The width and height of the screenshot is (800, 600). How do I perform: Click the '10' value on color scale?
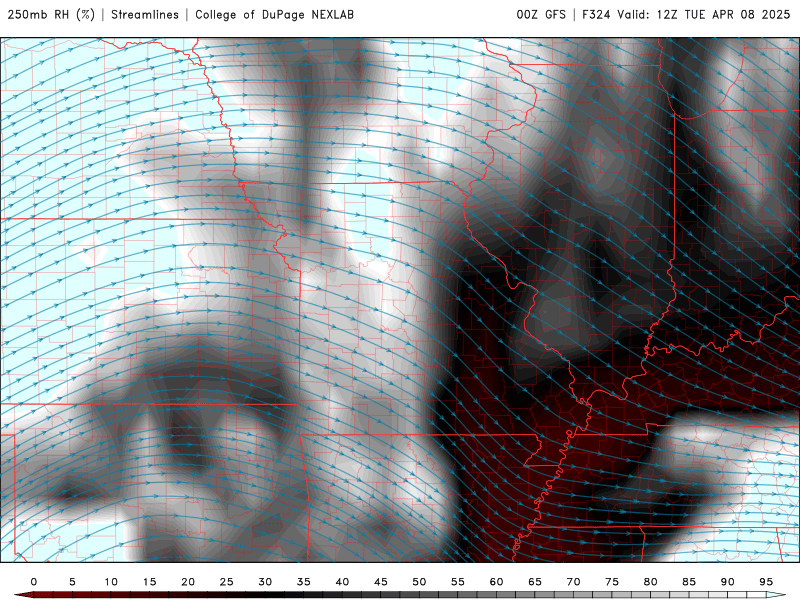[111, 582]
